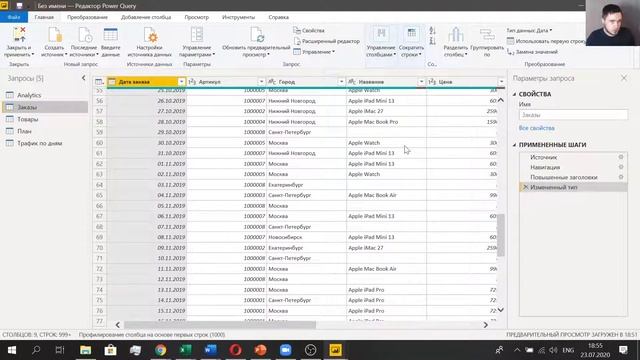Open the Город column filter dropdown
Viewport: 640px width, 360px height.
tap(341, 82)
